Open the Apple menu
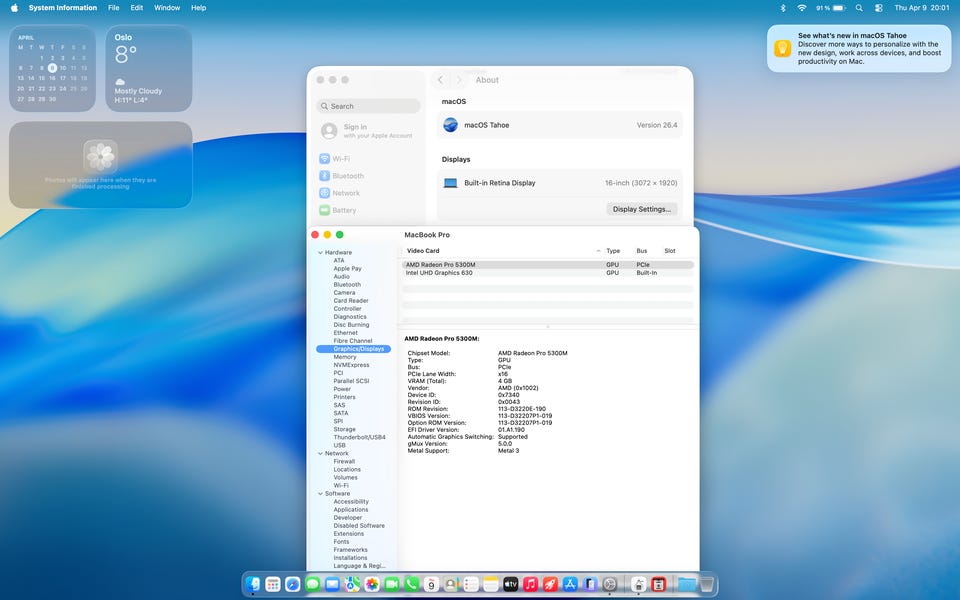The image size is (960, 600). click(x=14, y=8)
